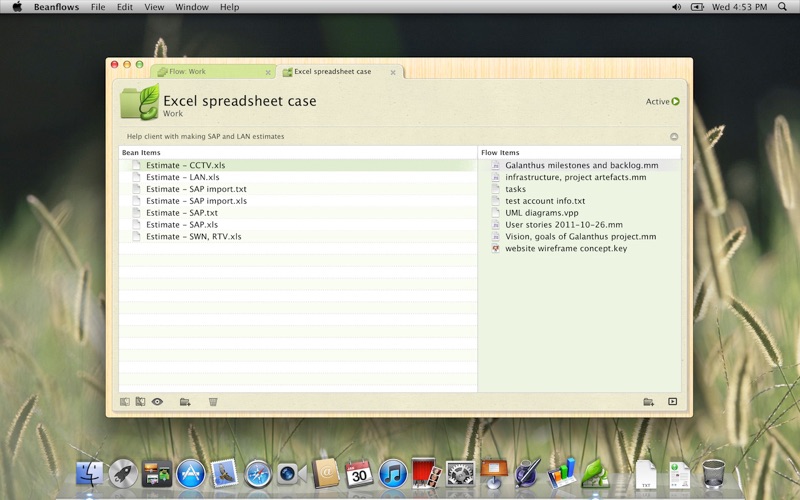Open the Edit menu
The image size is (800, 500).
coord(124,7)
